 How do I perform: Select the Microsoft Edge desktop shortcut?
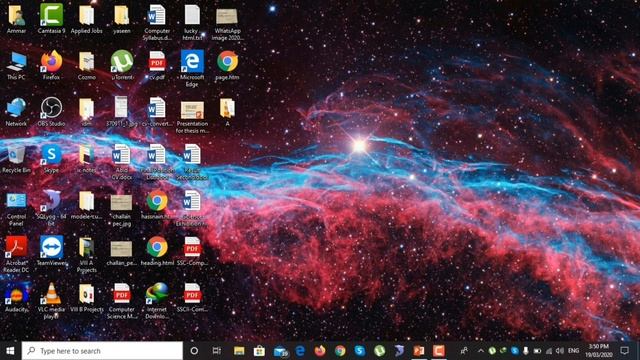tap(192, 69)
